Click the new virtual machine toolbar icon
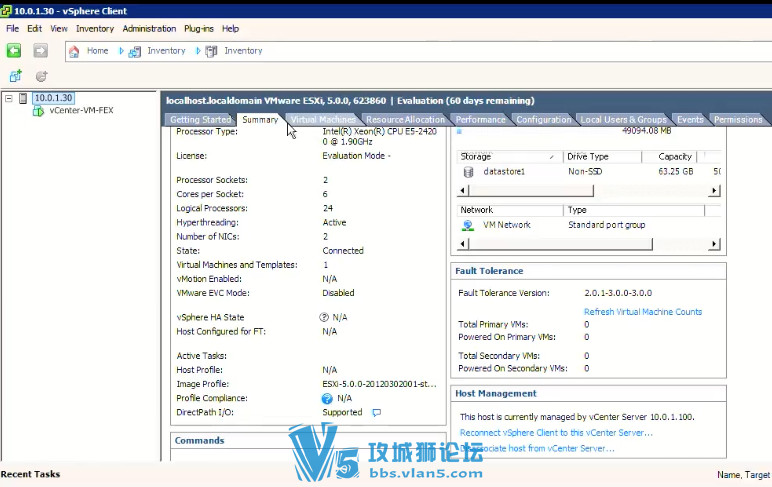The image size is (772, 487). (16, 76)
